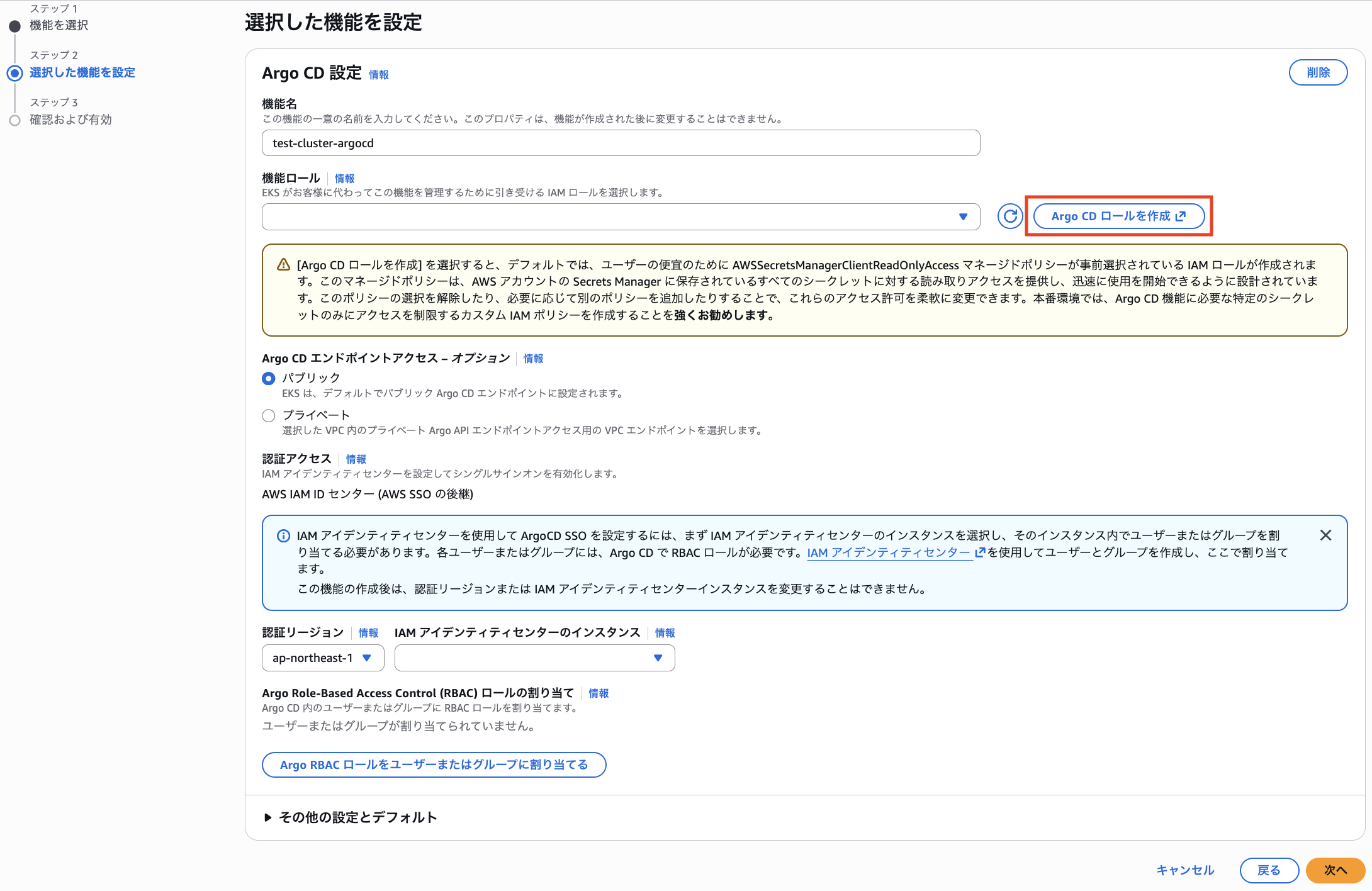
Task: Click the info circle icon in blue banner
Action: 284,536
